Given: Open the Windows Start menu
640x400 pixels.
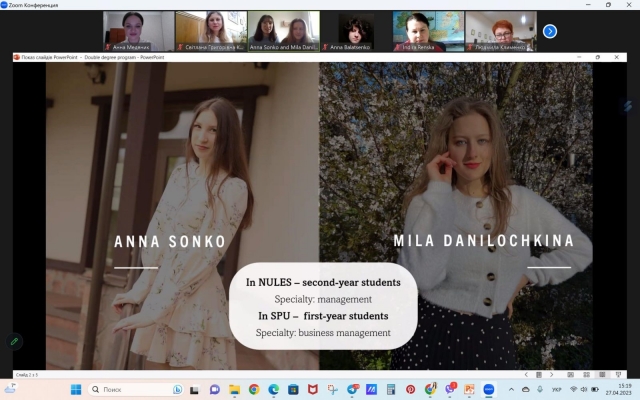Looking at the screenshot, I should click(x=76, y=389).
